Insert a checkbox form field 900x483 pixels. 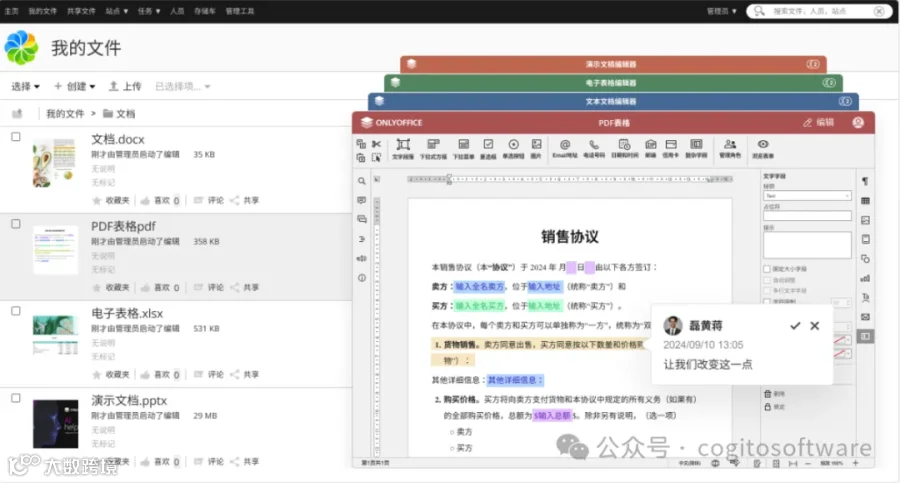coord(488,149)
